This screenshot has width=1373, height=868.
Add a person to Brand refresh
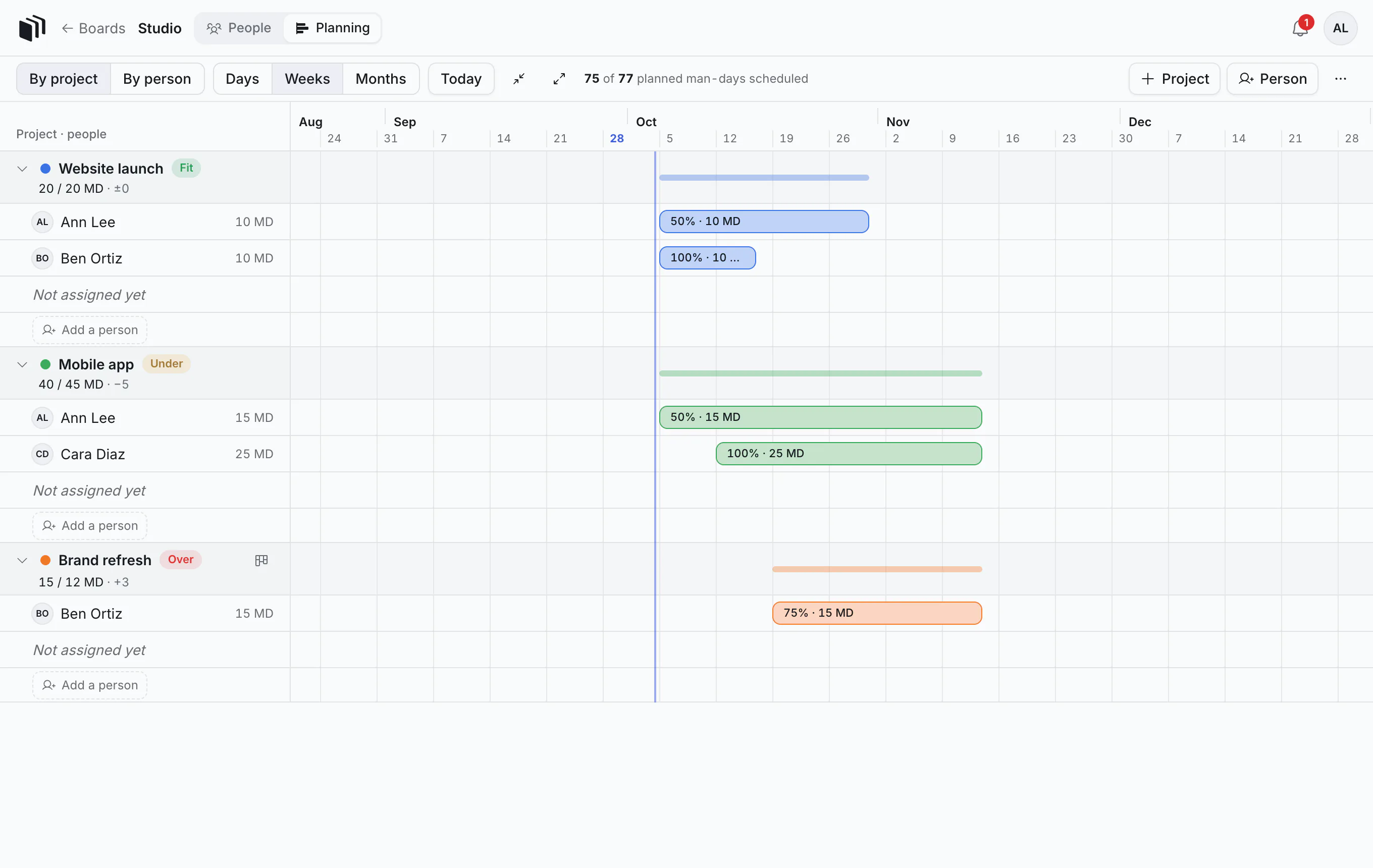coord(90,686)
